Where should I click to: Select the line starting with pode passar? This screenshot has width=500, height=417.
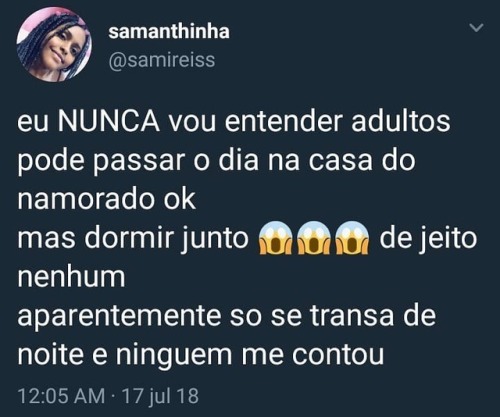point(217,161)
